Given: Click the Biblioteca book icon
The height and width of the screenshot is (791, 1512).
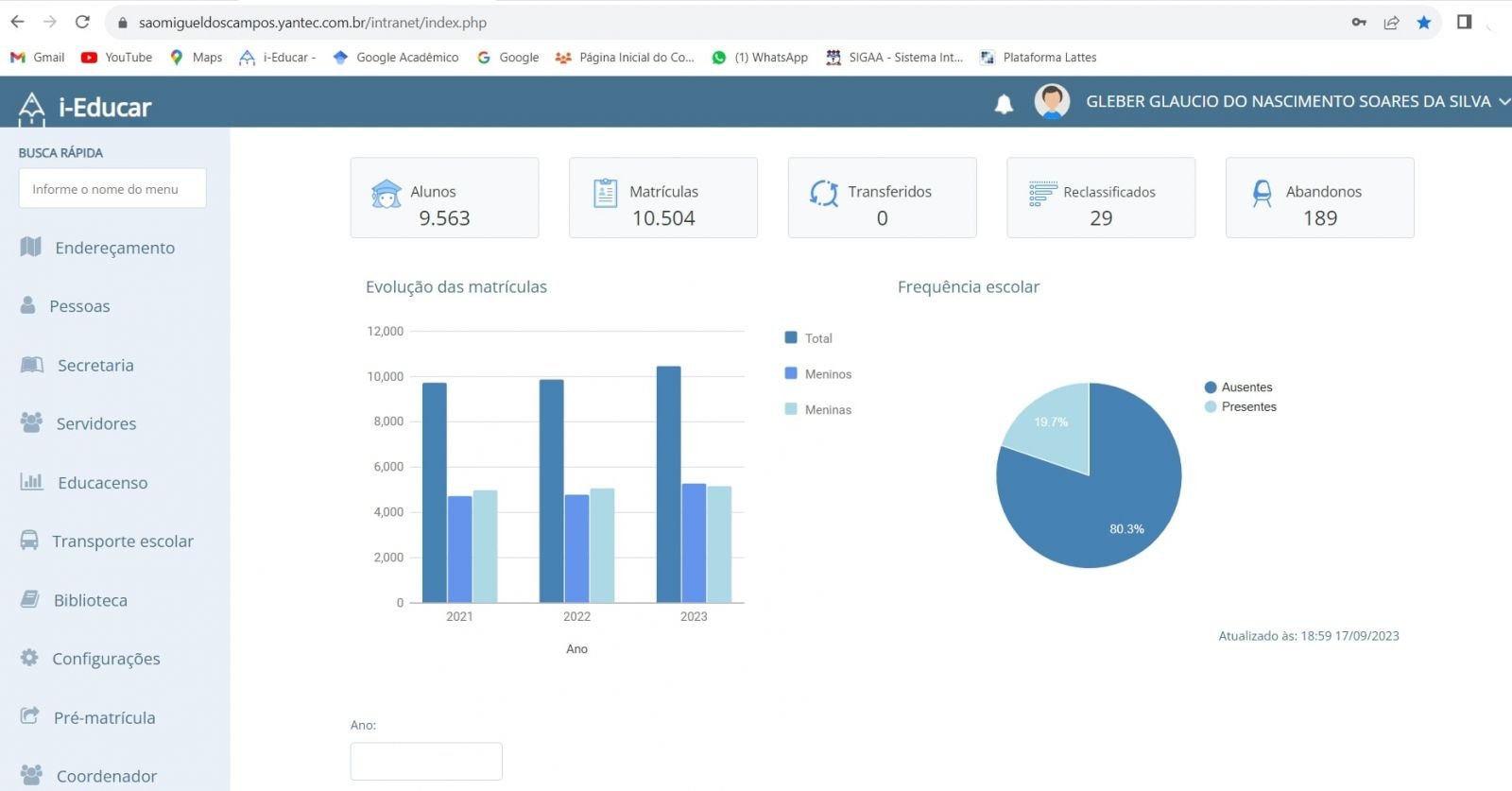Looking at the screenshot, I should (30, 599).
